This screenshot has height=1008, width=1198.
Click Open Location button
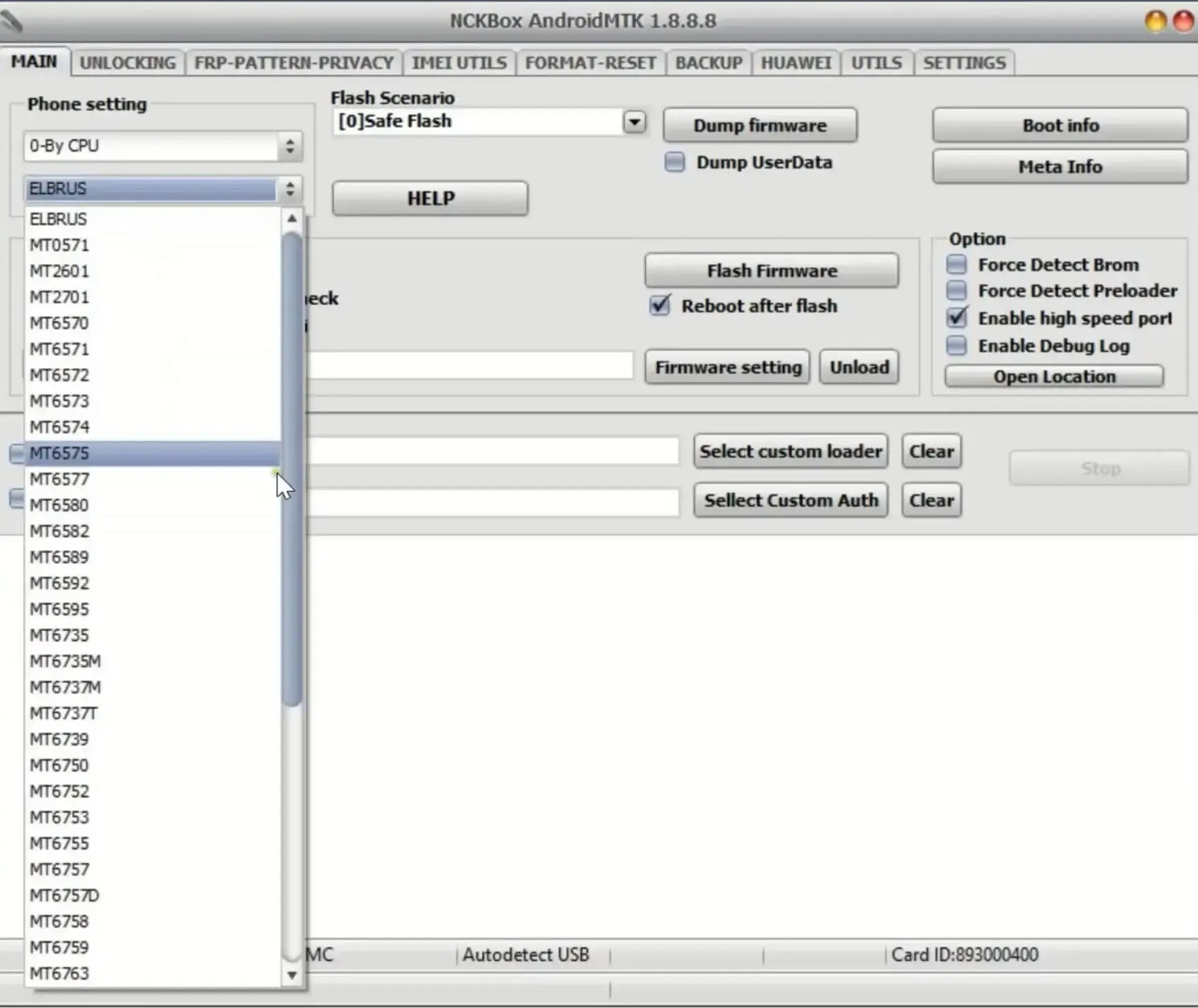point(1054,377)
